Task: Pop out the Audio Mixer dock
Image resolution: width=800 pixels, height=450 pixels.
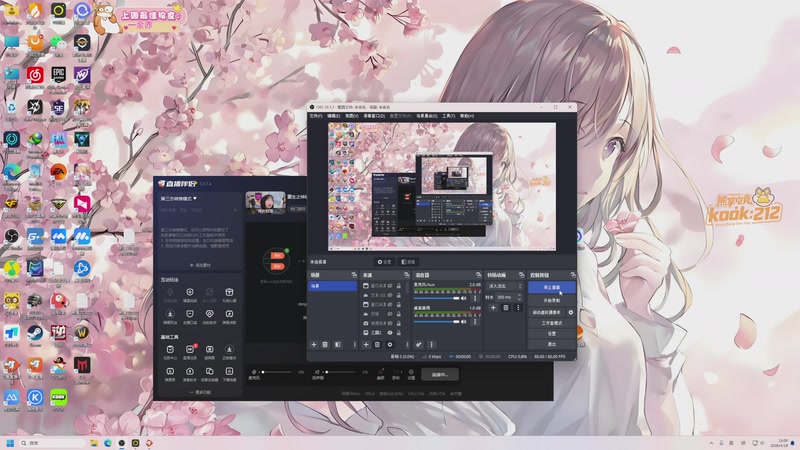Action: pos(478,275)
